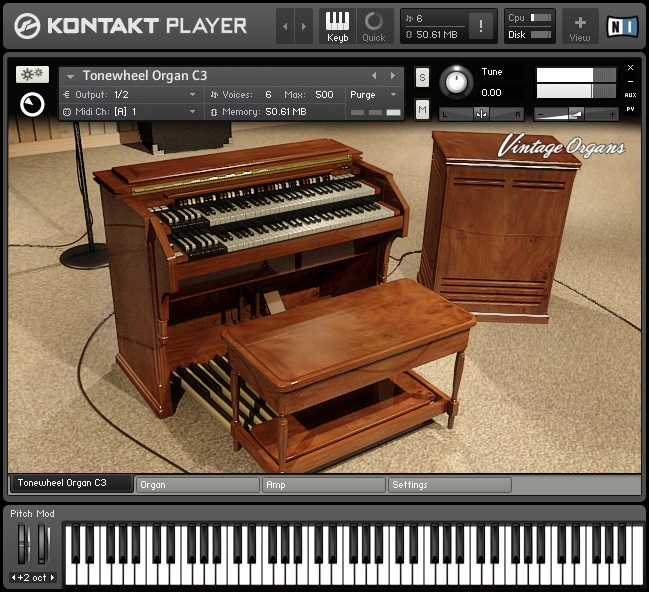
Task: Click the Quick load icon
Action: 374,26
